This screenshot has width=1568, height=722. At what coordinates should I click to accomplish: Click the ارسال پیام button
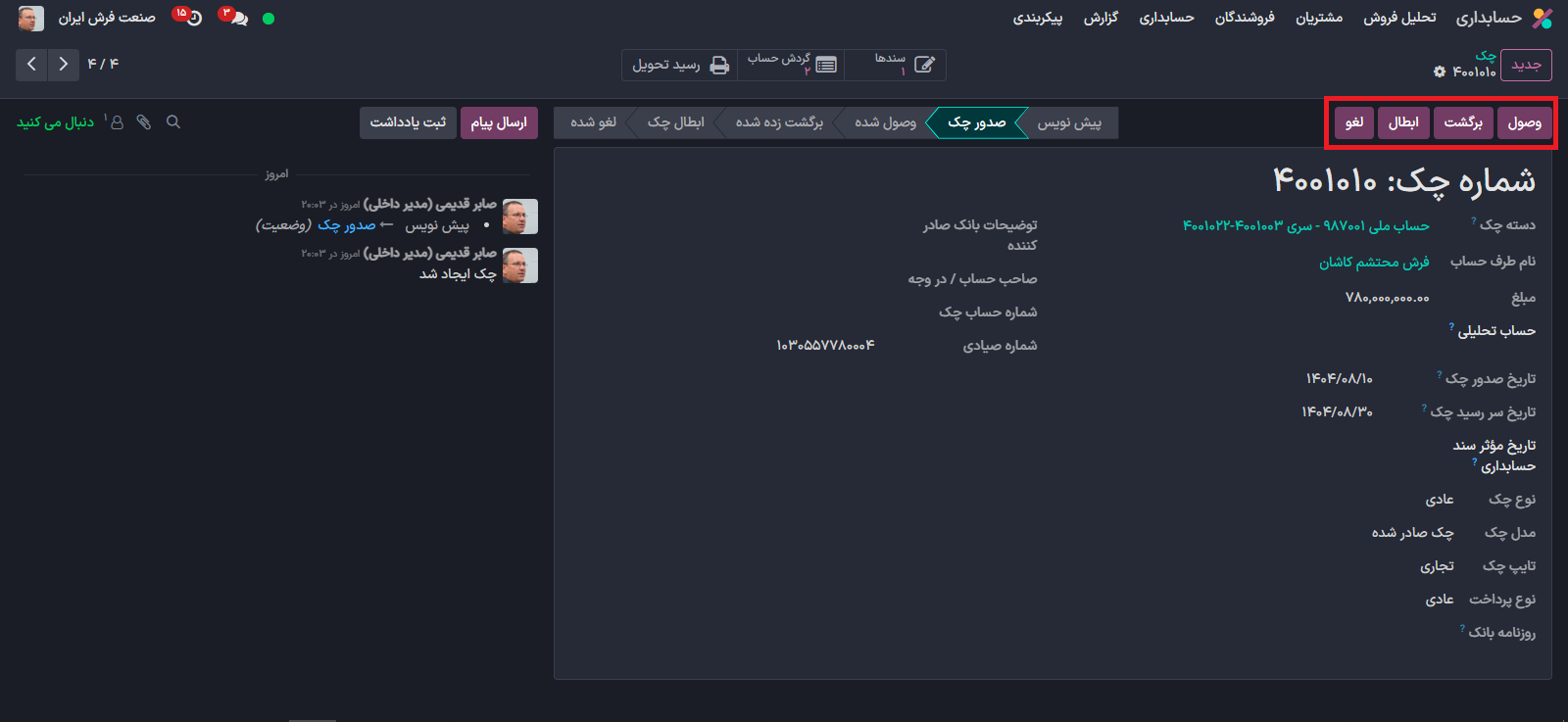498,122
